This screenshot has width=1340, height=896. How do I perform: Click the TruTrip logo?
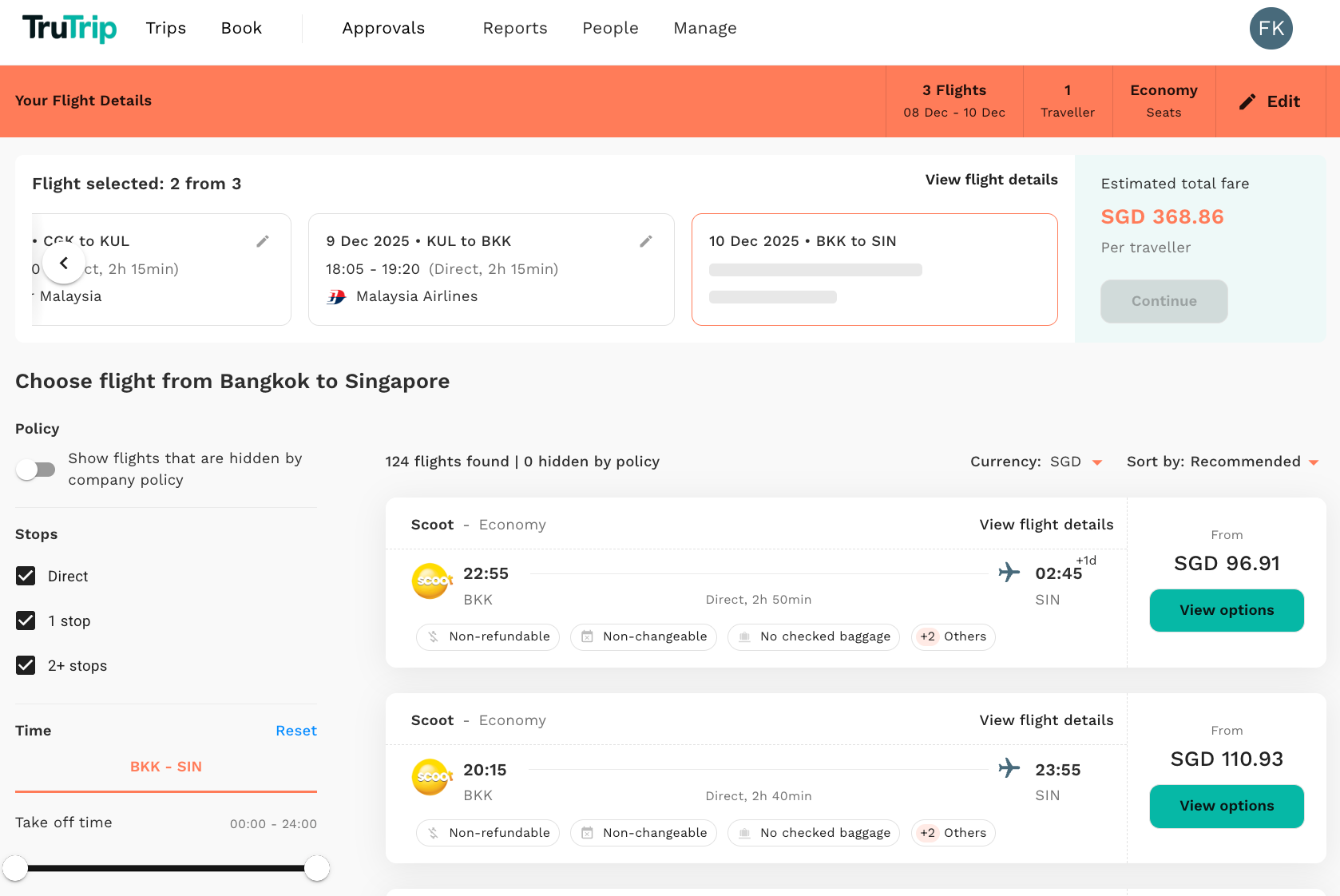point(69,28)
